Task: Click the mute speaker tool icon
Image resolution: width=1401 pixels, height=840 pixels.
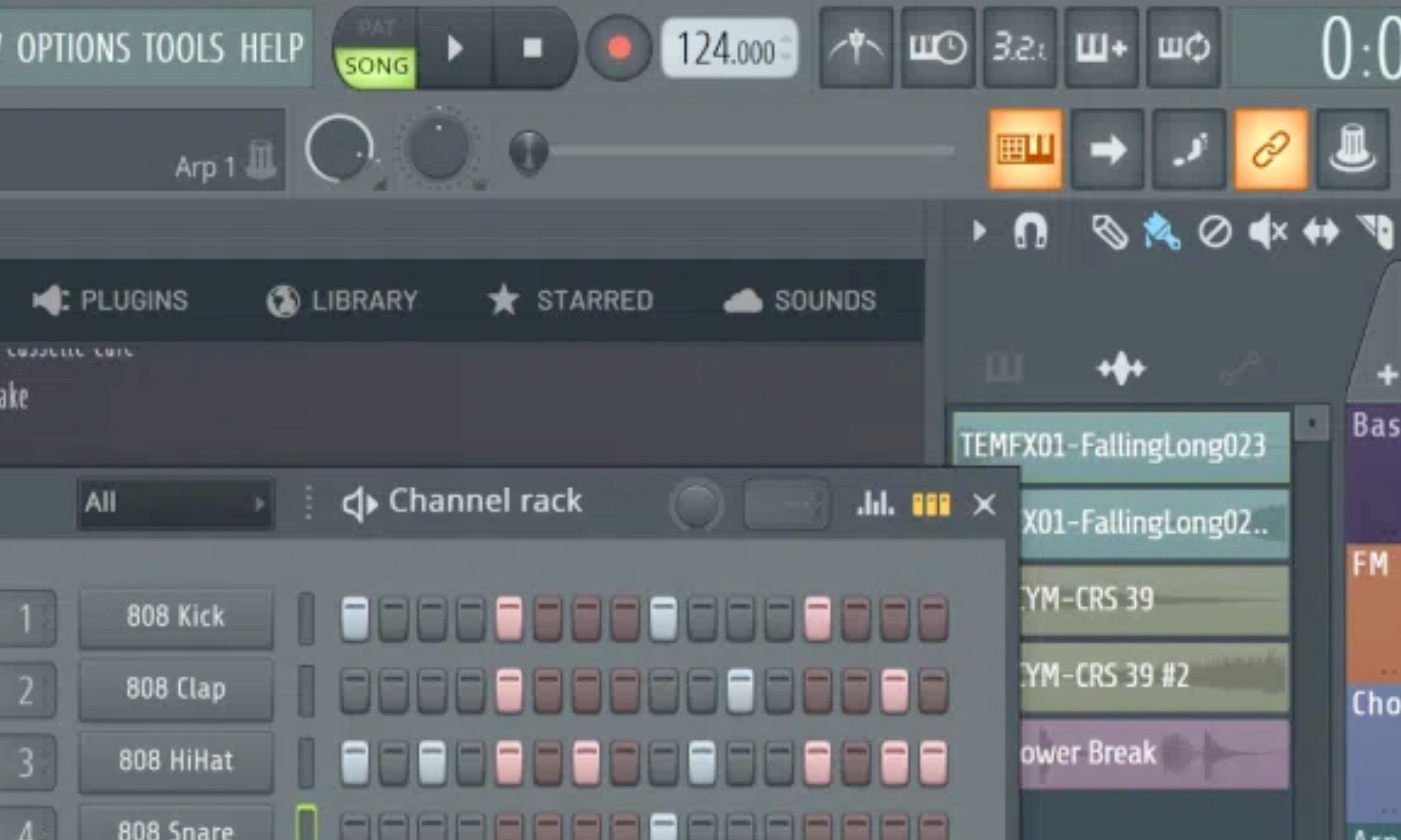Action: 1267,233
